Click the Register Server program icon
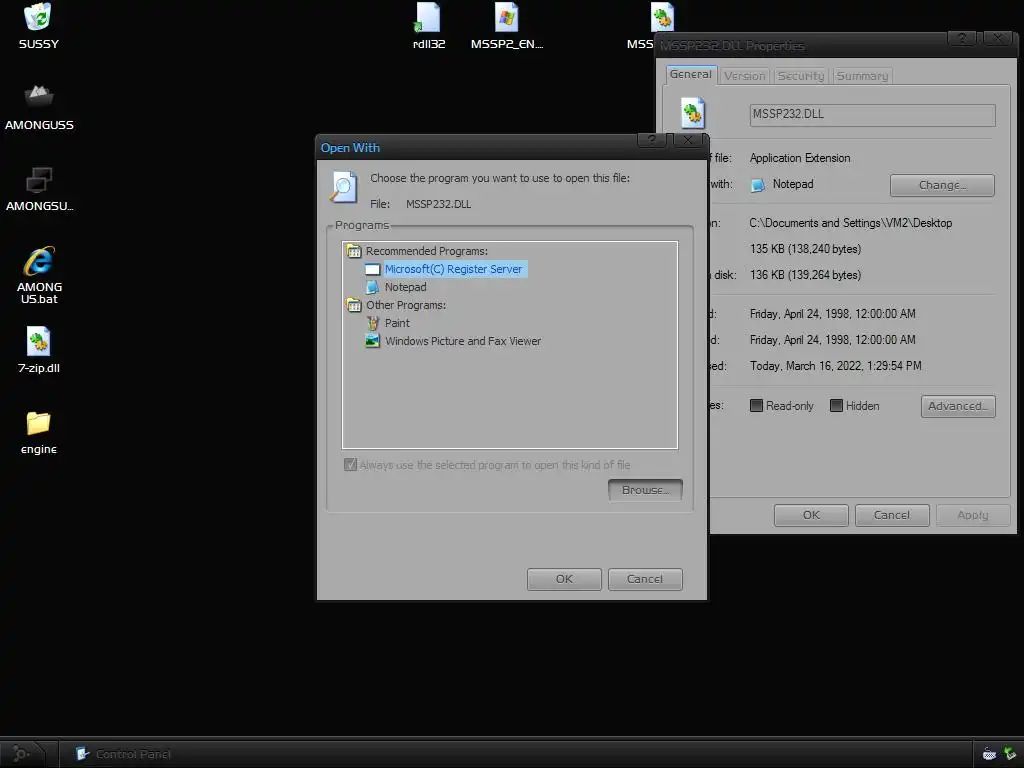This screenshot has height=768, width=1024. click(372, 269)
